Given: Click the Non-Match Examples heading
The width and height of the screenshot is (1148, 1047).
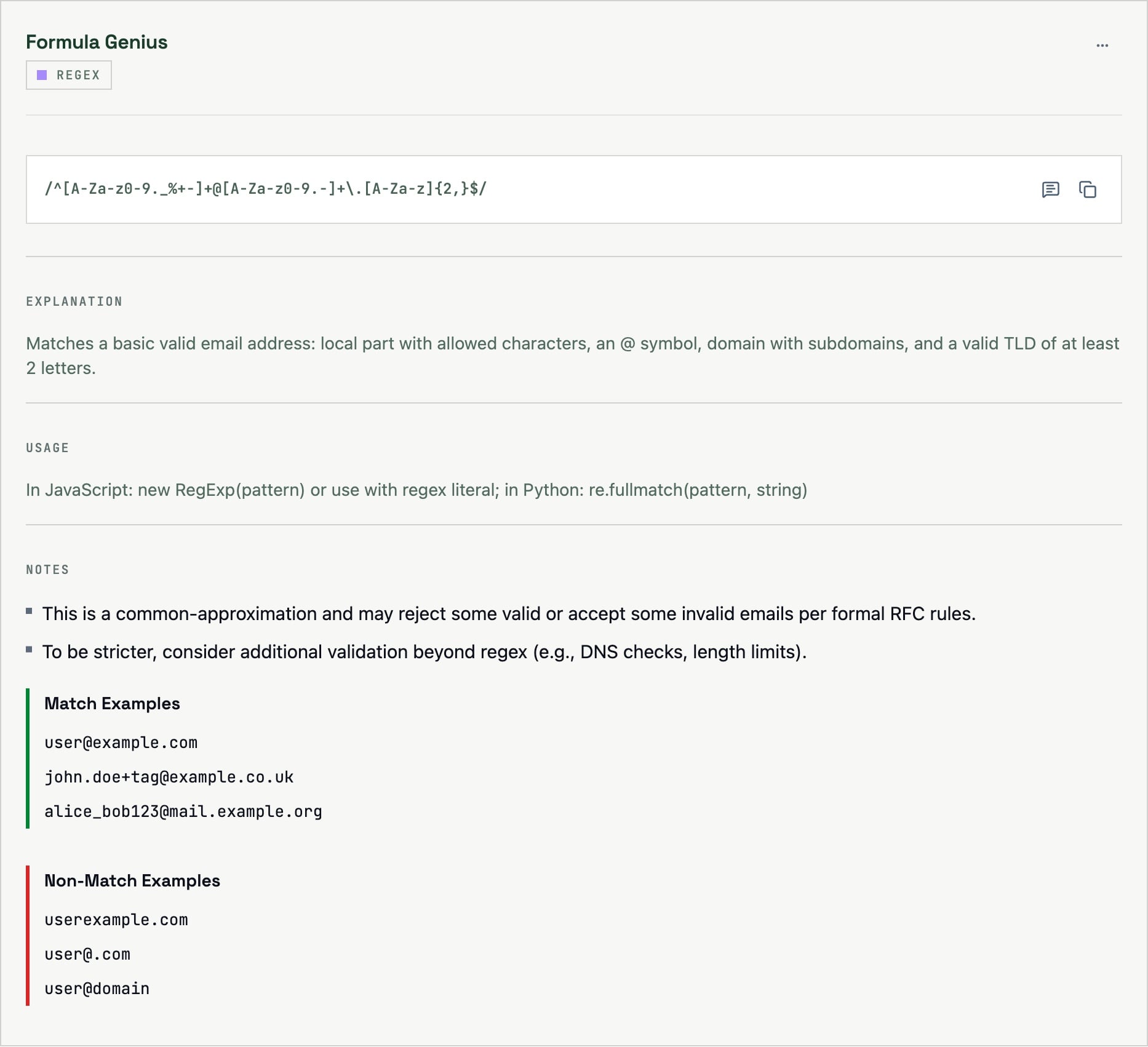Looking at the screenshot, I should coord(132,880).
